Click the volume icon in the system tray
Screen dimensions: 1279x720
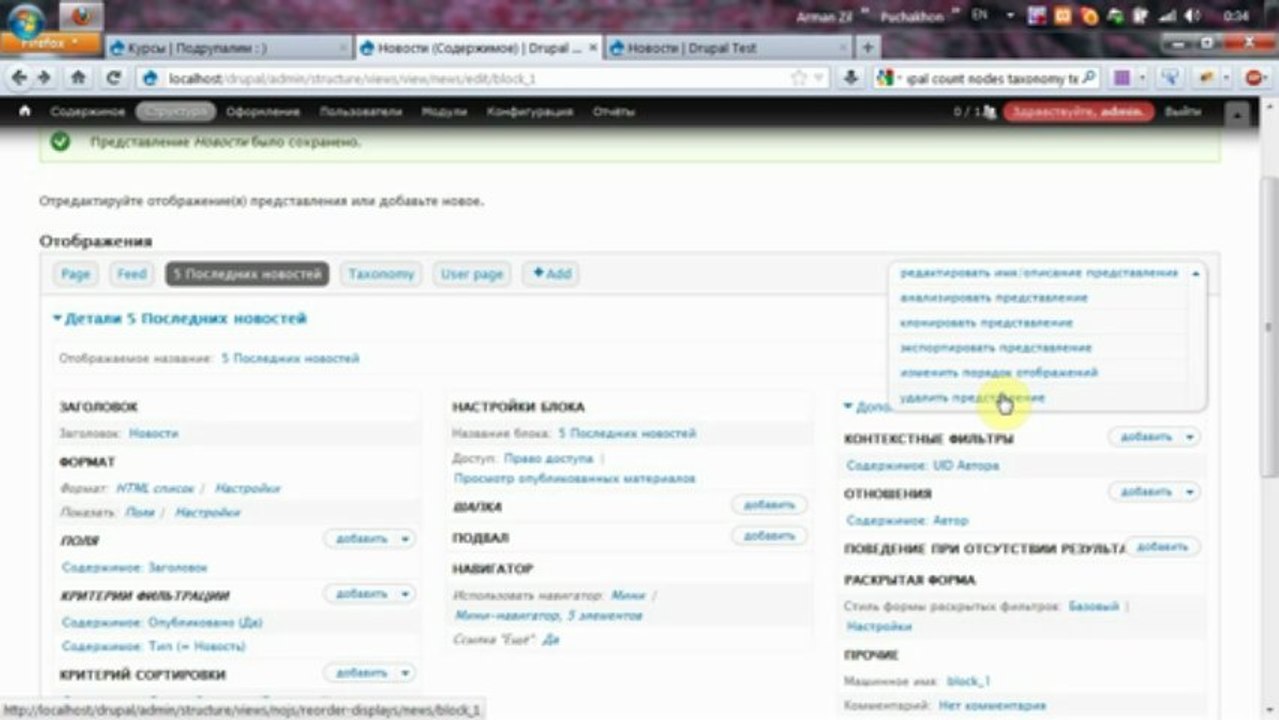[x=1192, y=16]
